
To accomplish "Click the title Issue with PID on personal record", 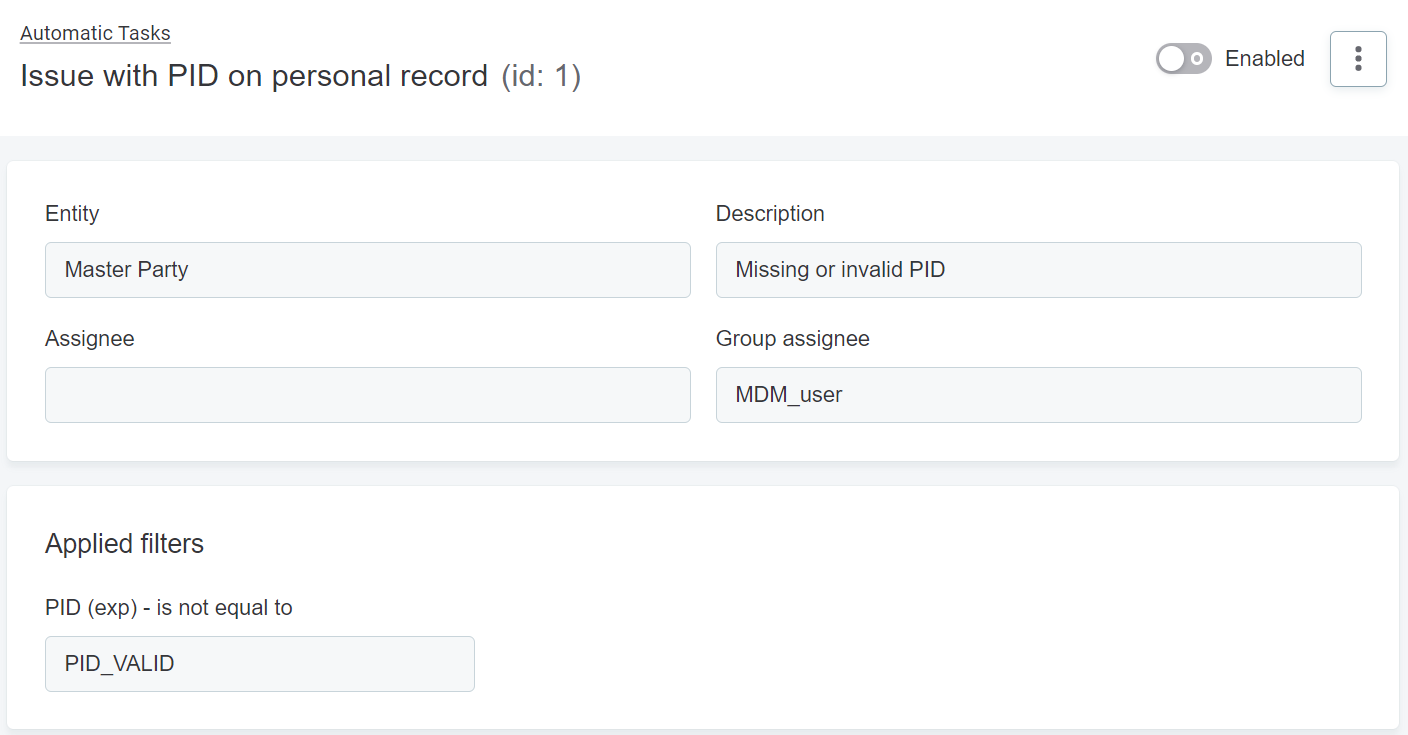I will point(254,76).
